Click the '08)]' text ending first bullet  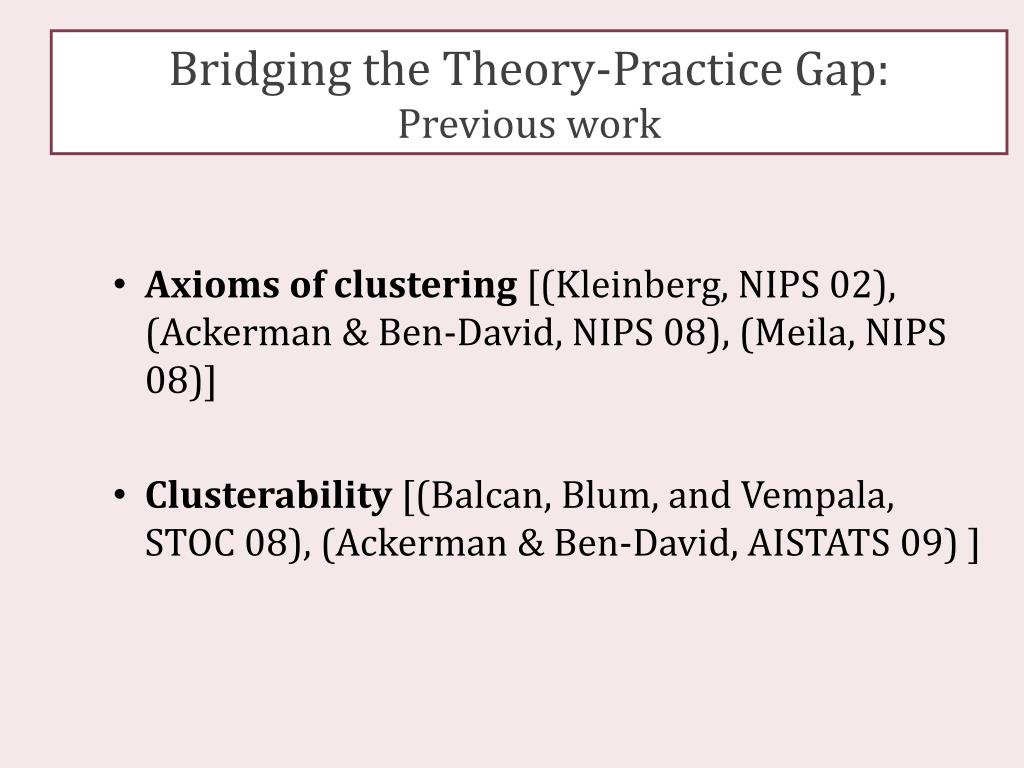pos(180,381)
